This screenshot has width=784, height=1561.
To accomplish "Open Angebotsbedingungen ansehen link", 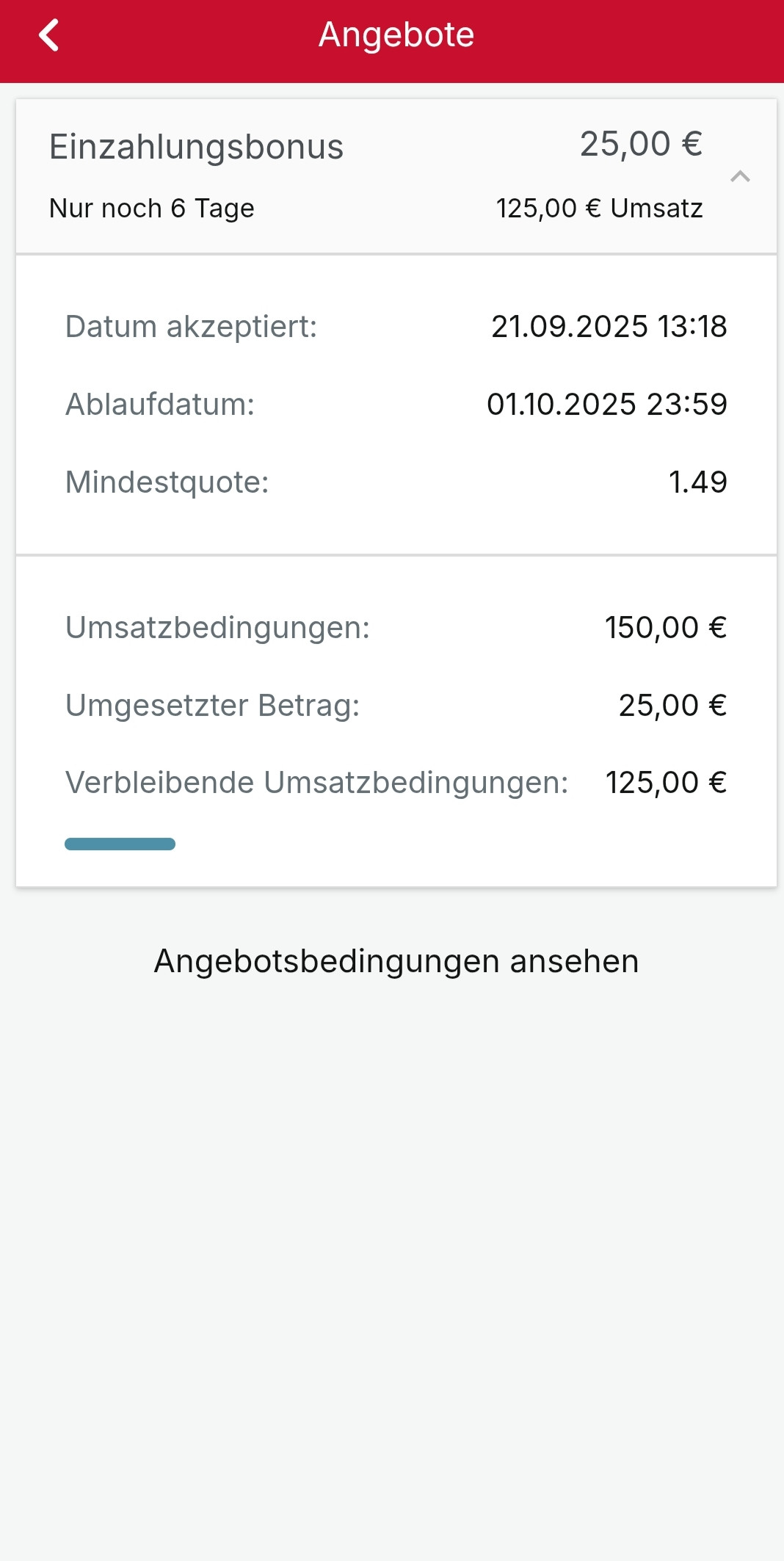I will point(396,961).
